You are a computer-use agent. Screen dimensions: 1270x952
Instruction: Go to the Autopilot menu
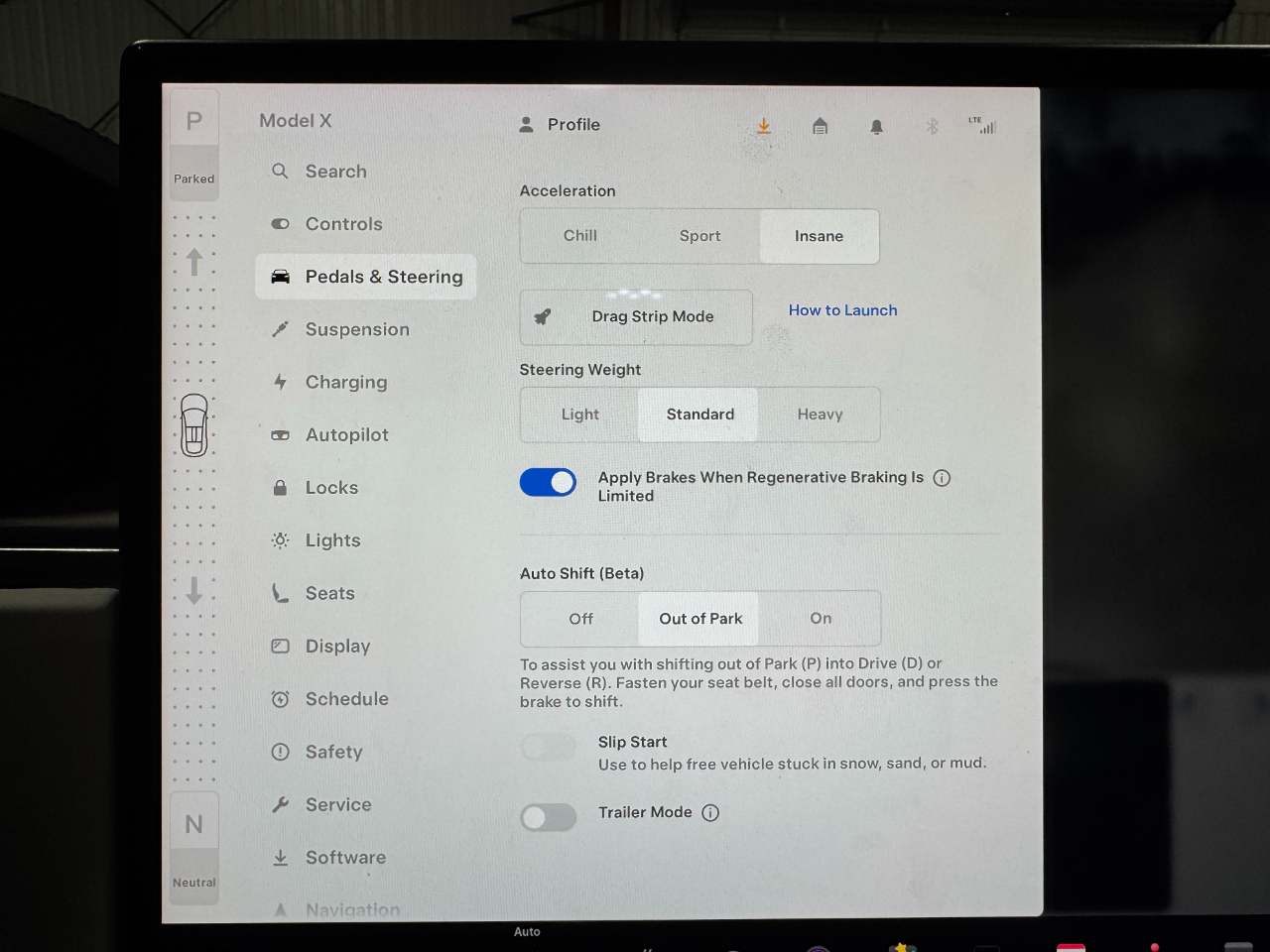click(x=346, y=434)
